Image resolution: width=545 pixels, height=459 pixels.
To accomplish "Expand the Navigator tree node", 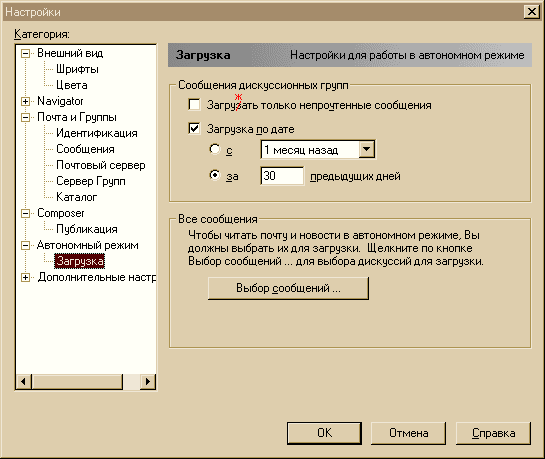I will (x=25, y=101).
